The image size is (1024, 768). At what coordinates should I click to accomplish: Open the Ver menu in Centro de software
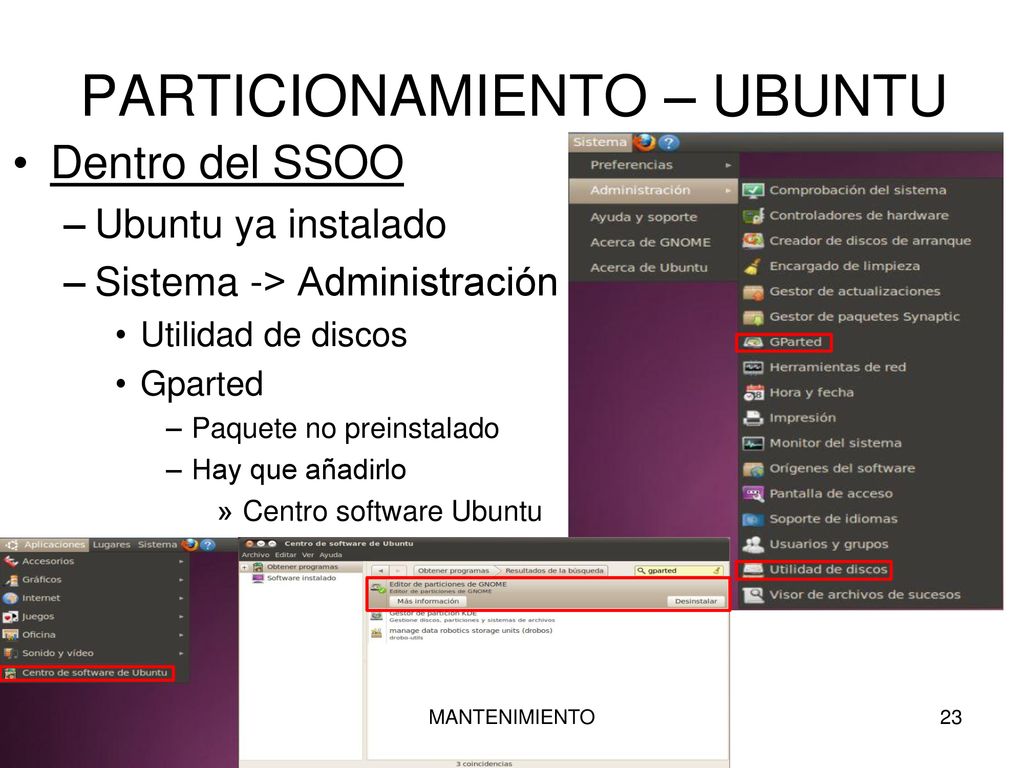click(x=308, y=555)
